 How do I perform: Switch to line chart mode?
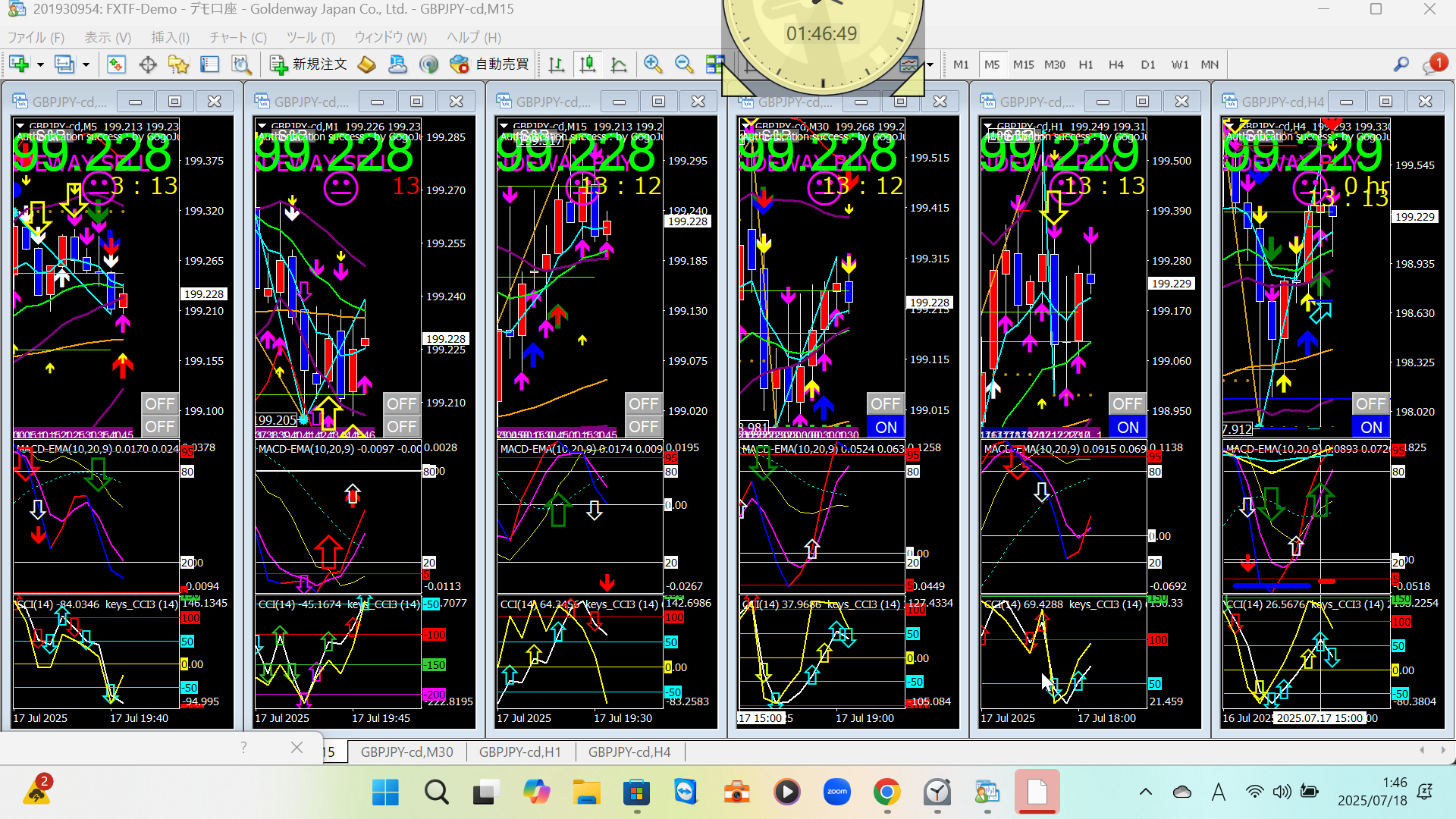[x=619, y=64]
